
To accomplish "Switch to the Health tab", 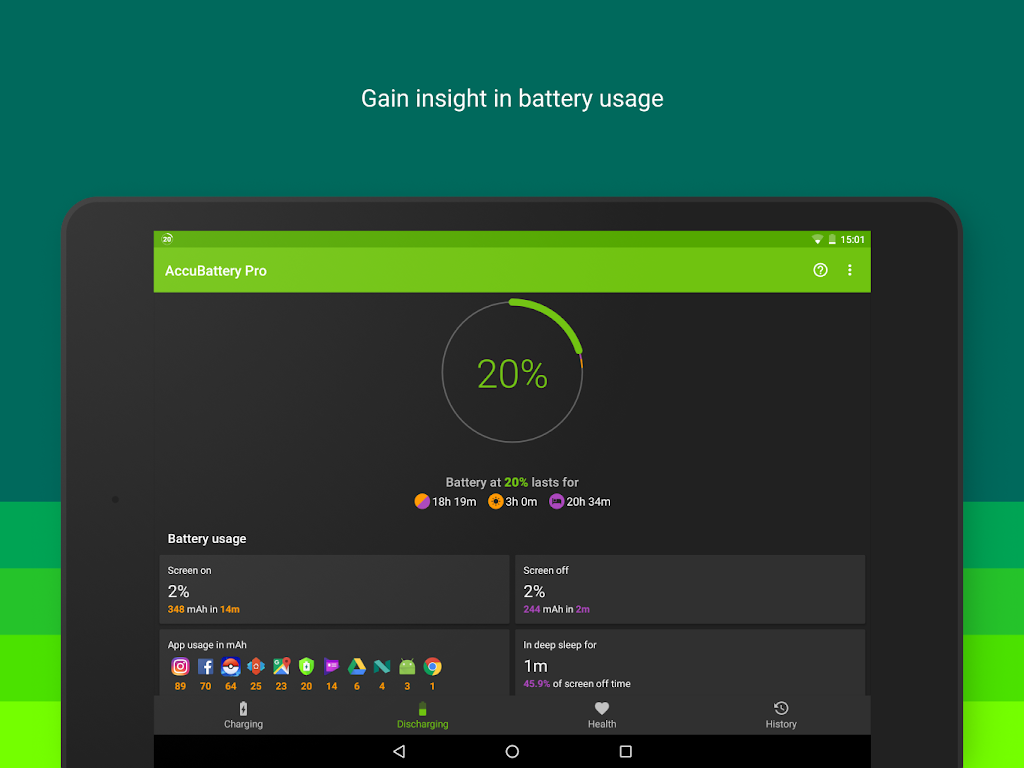I will (x=602, y=715).
